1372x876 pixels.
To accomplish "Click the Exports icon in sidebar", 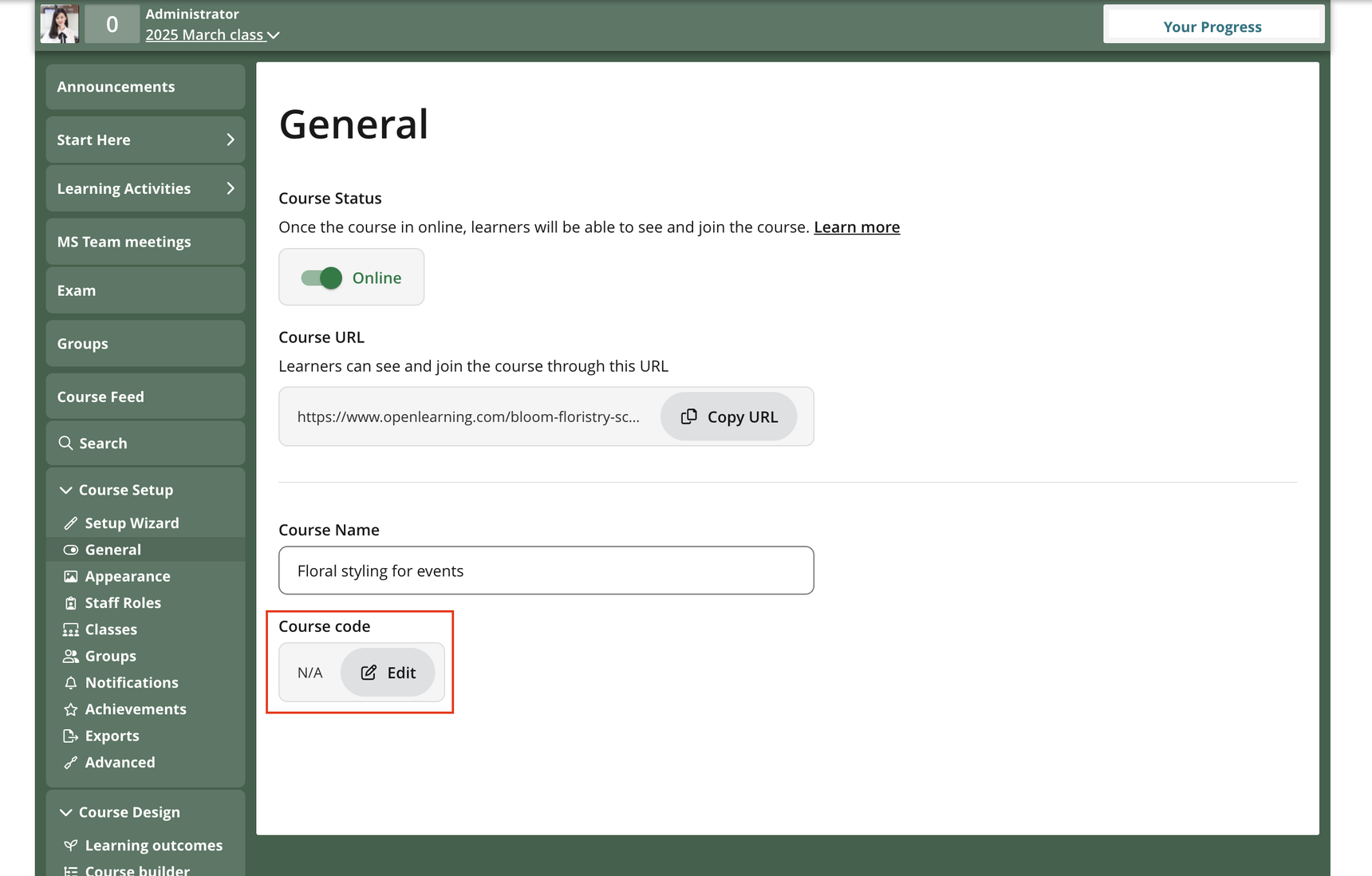I will tap(71, 736).
